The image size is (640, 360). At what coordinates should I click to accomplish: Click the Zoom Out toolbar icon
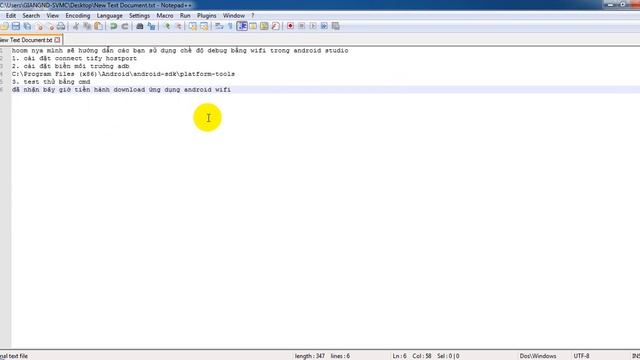[x=178, y=26]
